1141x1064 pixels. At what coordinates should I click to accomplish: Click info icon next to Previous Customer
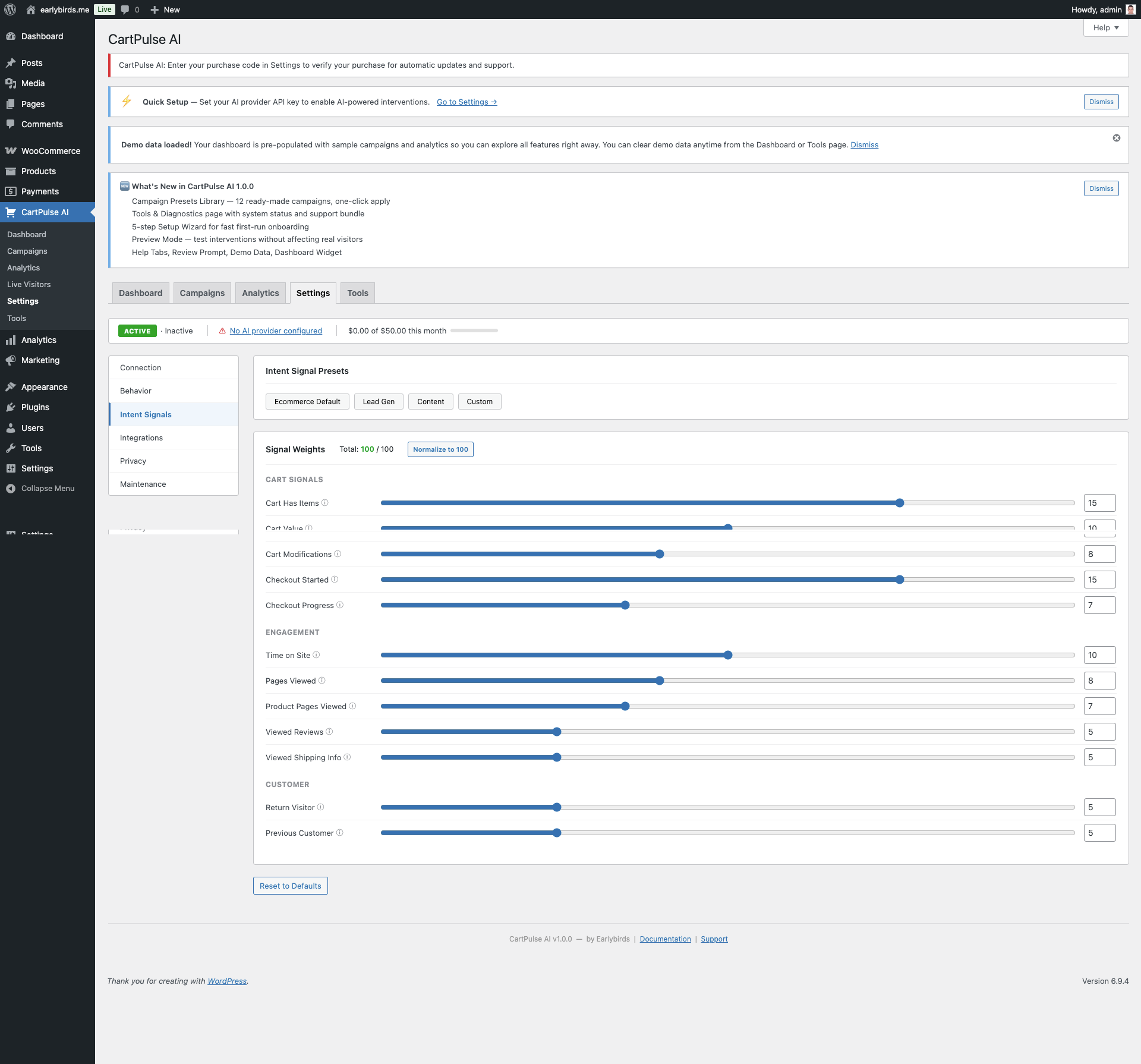tap(340, 833)
